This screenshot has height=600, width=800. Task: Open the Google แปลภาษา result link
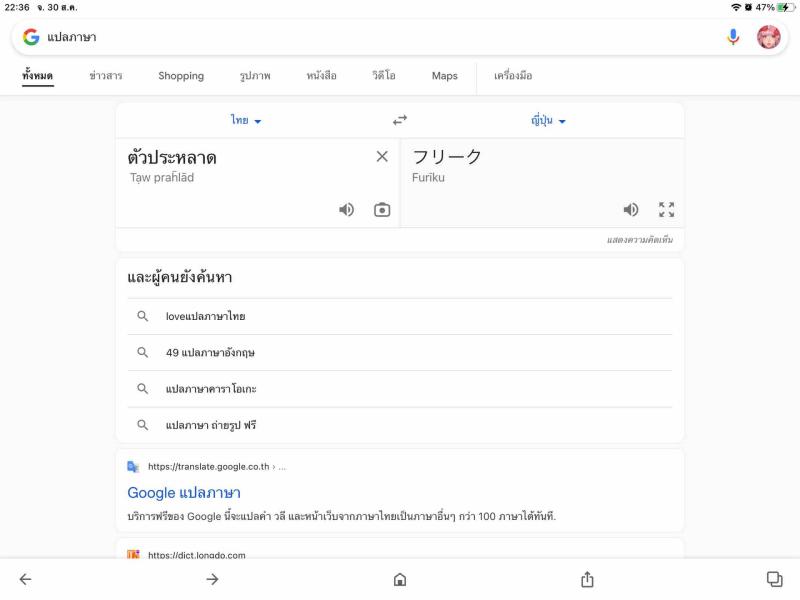pyautogui.click(x=184, y=493)
